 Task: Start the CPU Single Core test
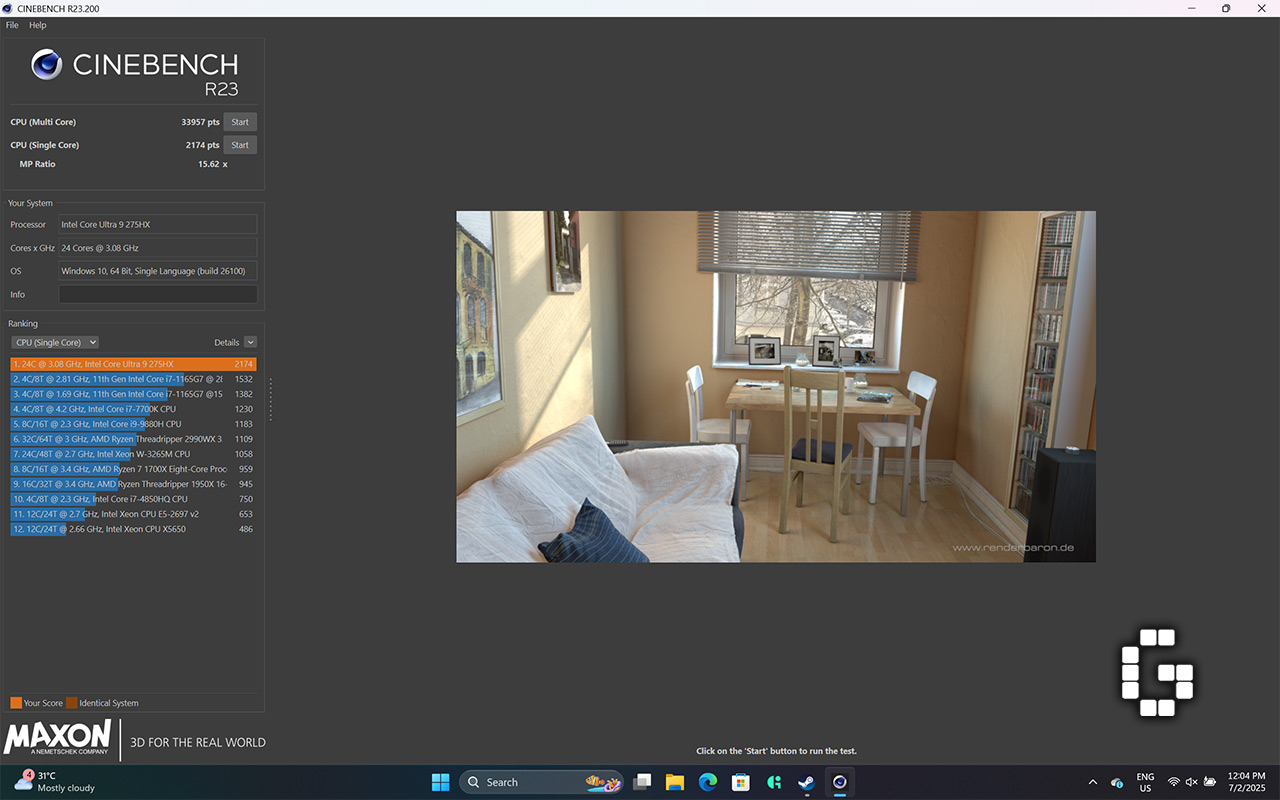pyautogui.click(x=240, y=145)
